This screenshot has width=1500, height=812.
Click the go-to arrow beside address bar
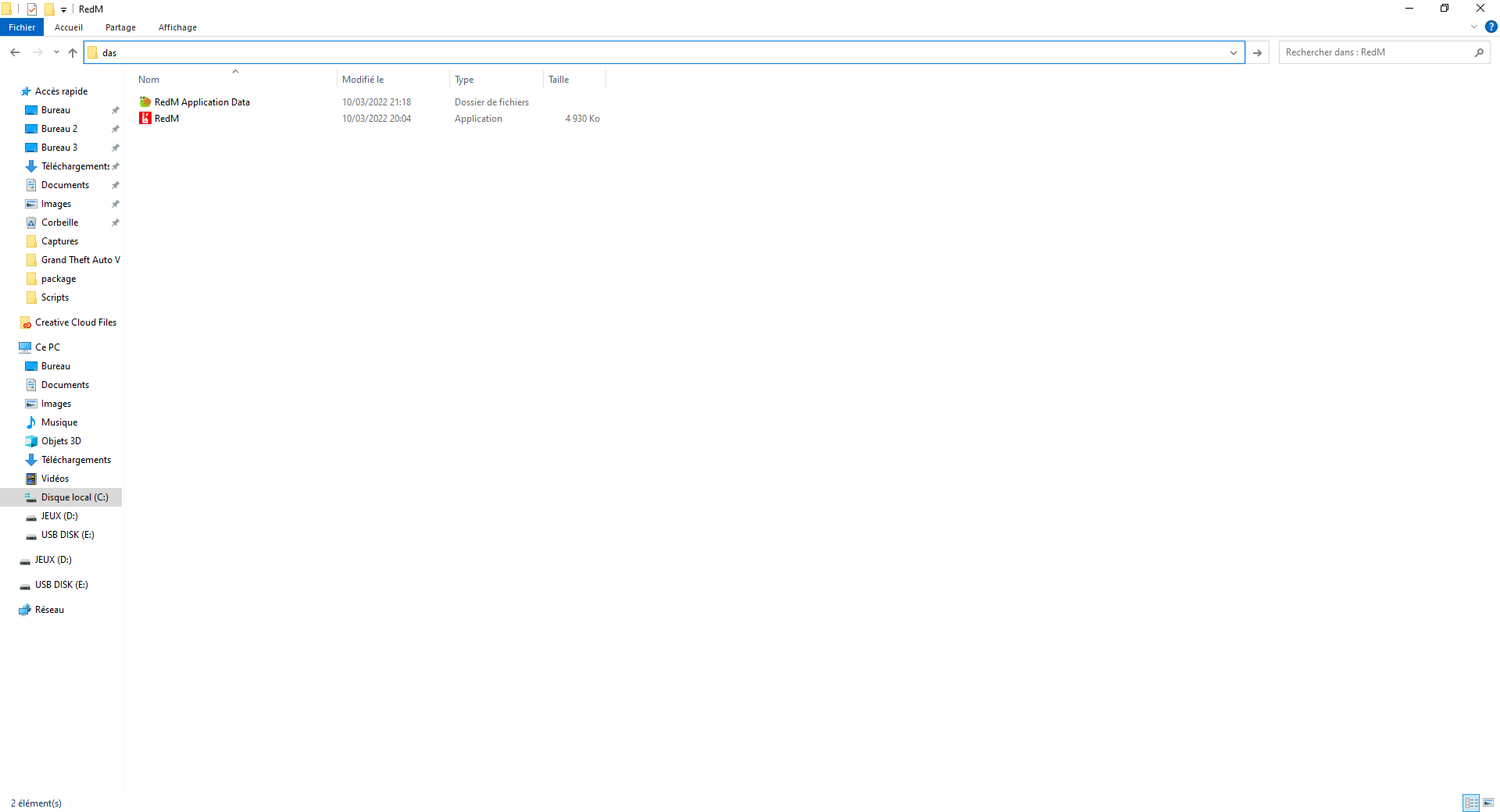pyautogui.click(x=1257, y=52)
